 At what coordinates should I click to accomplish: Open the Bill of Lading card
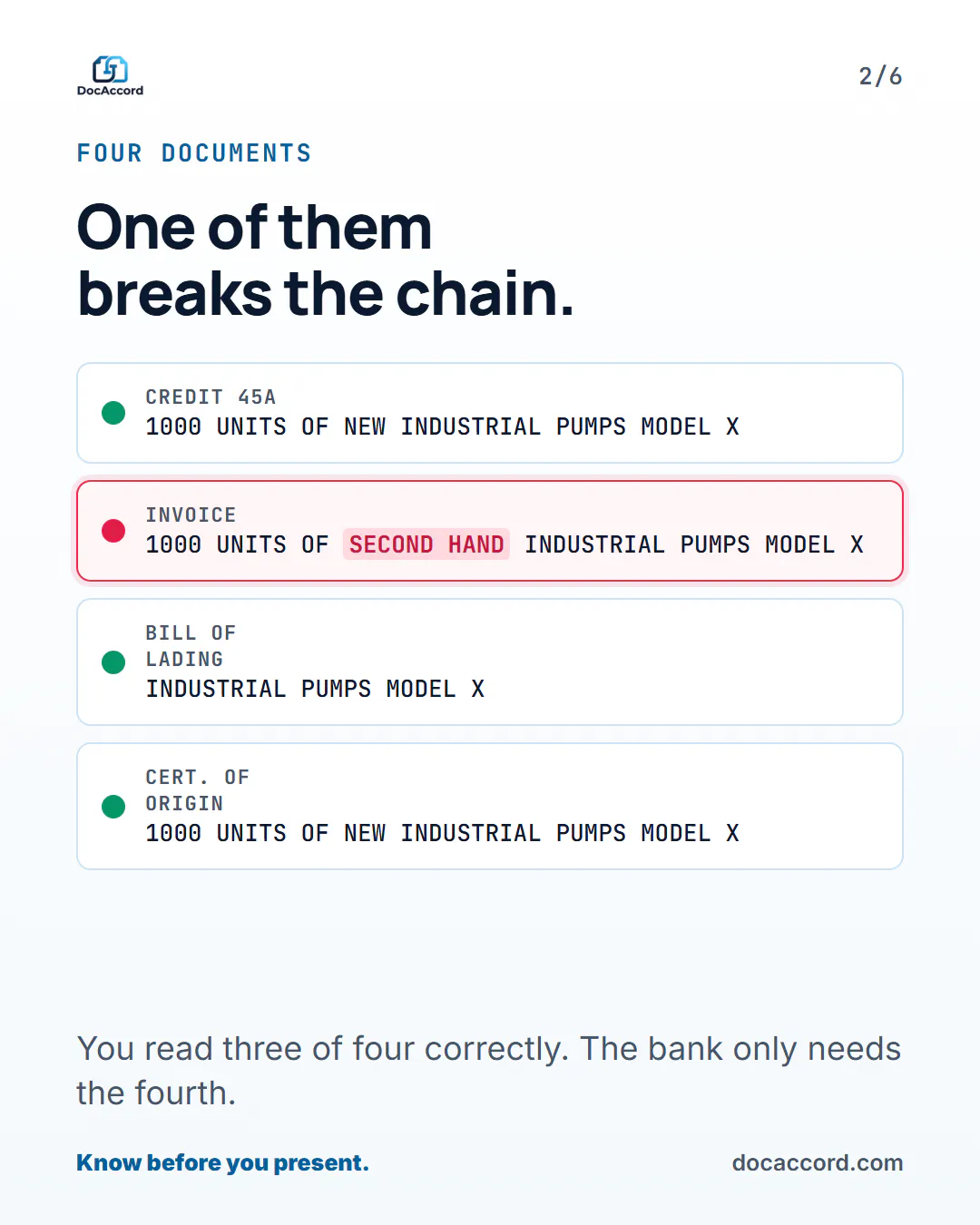pos(490,661)
